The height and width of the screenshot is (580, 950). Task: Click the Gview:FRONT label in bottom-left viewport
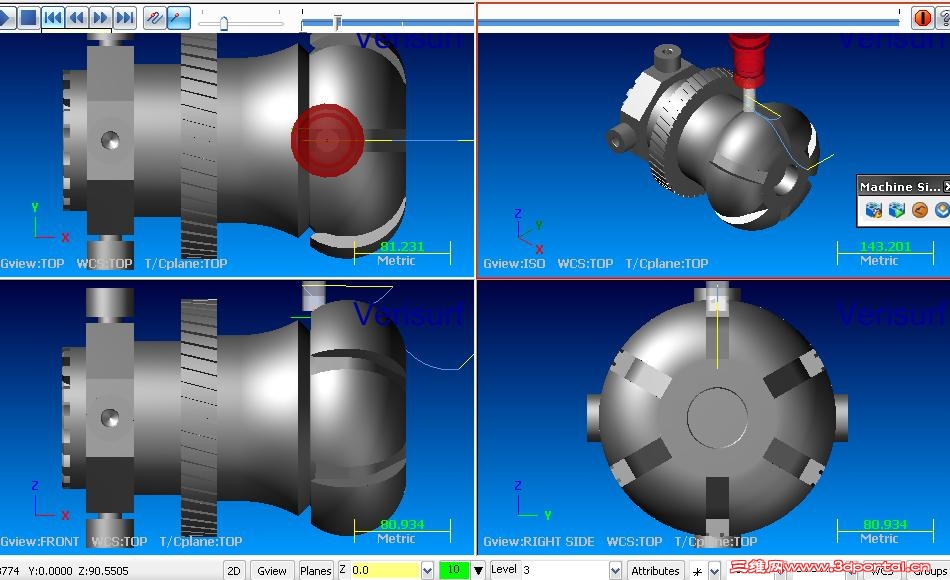tap(40, 541)
